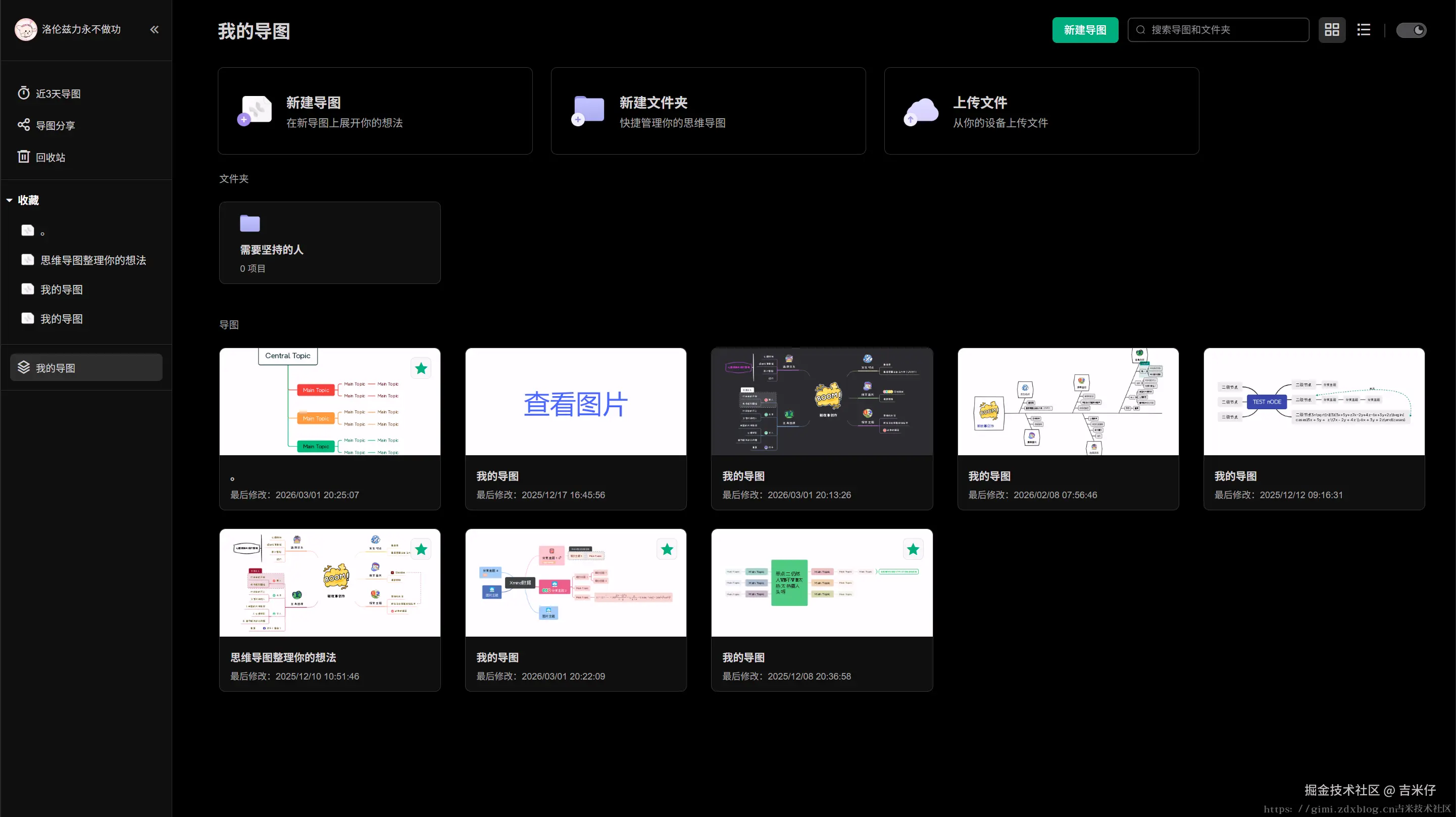Toggle dark mode switch
This screenshot has width=1456, height=817.
tap(1411, 30)
